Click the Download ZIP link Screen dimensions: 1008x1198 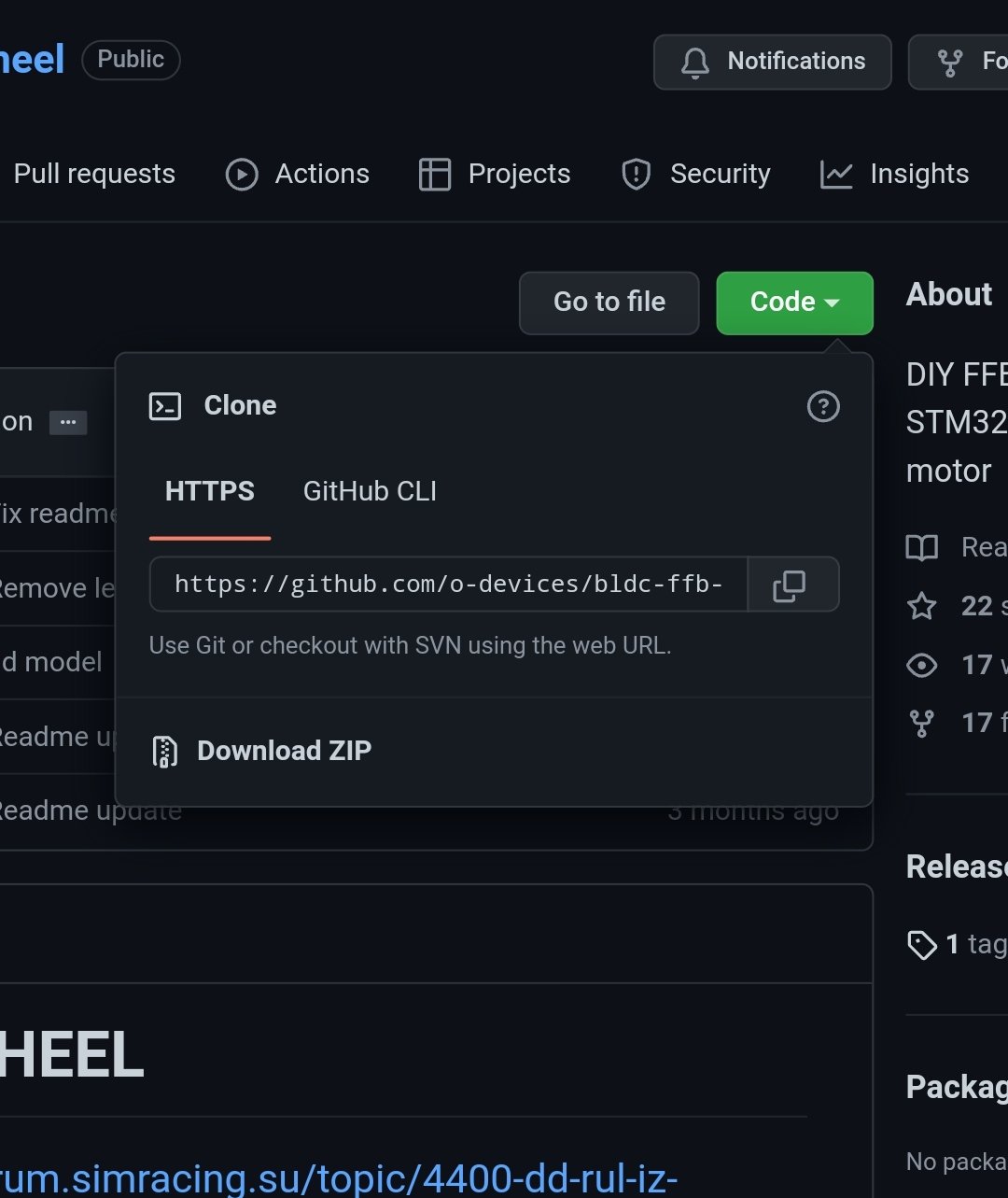point(284,751)
